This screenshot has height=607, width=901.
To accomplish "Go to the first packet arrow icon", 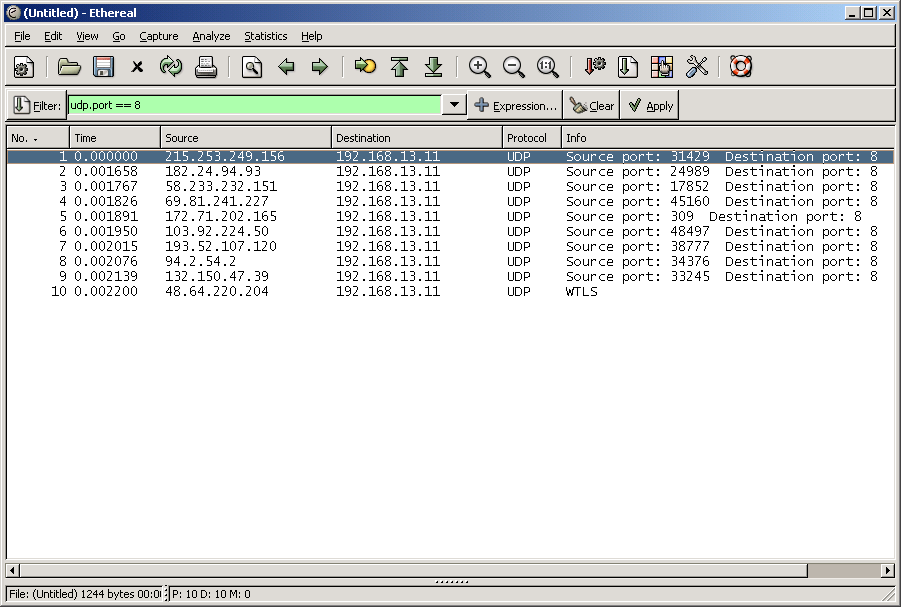I will point(399,67).
